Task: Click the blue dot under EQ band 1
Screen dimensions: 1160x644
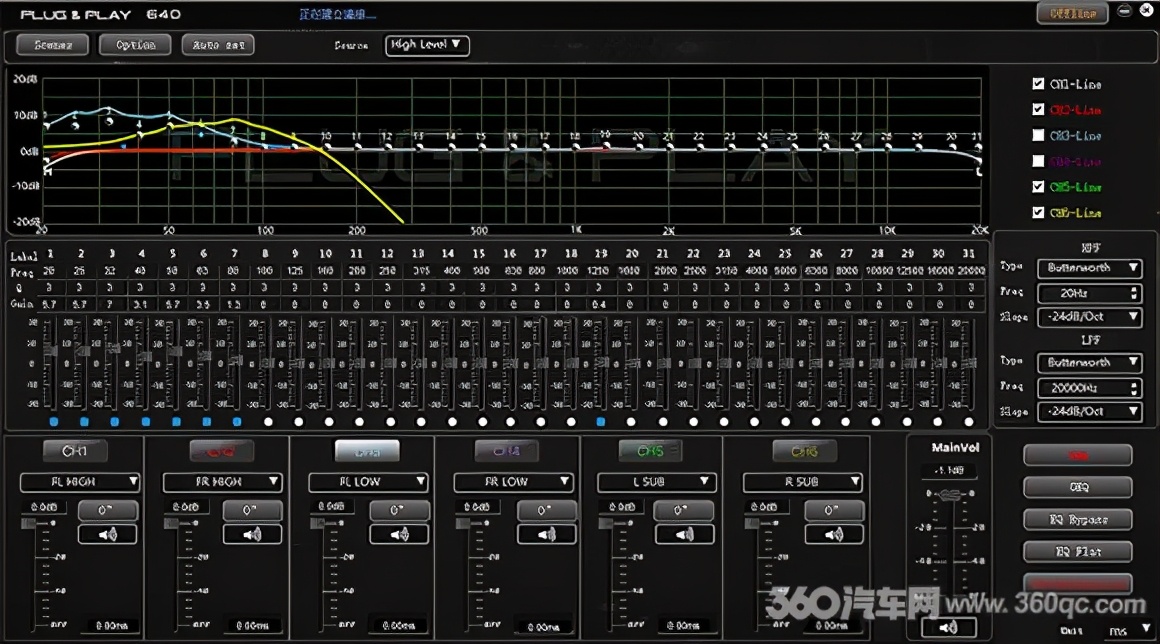Action: pyautogui.click(x=53, y=421)
